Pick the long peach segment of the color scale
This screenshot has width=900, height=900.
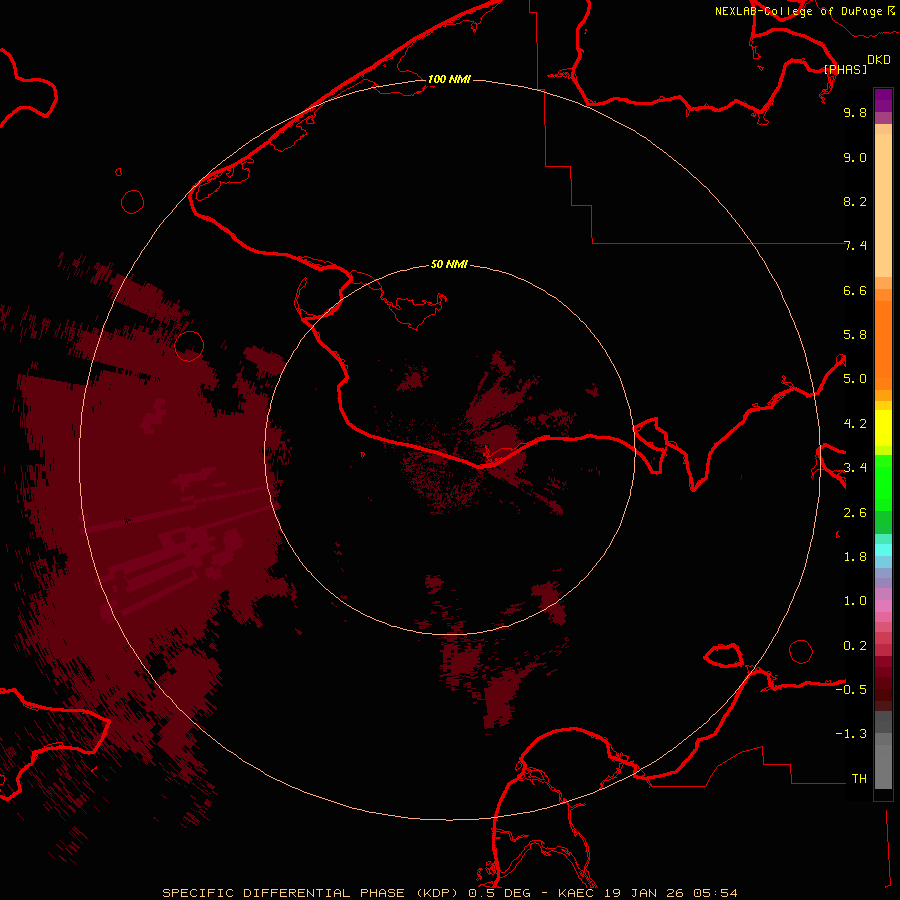(x=883, y=205)
